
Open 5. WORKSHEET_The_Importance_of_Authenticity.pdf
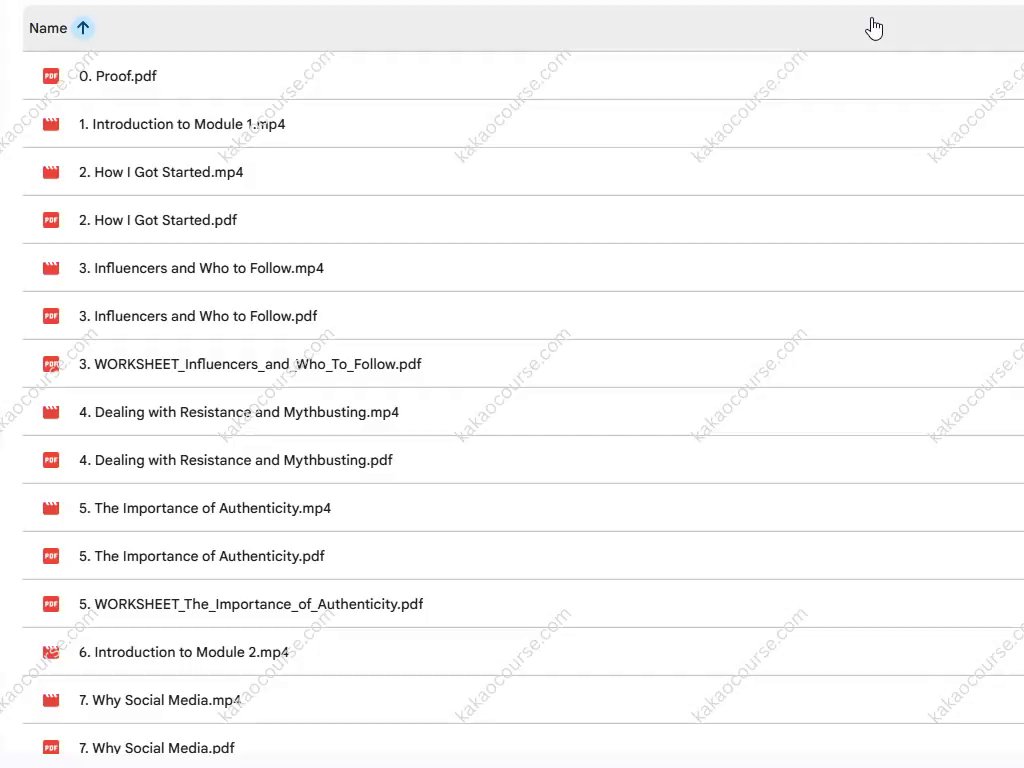pos(251,604)
